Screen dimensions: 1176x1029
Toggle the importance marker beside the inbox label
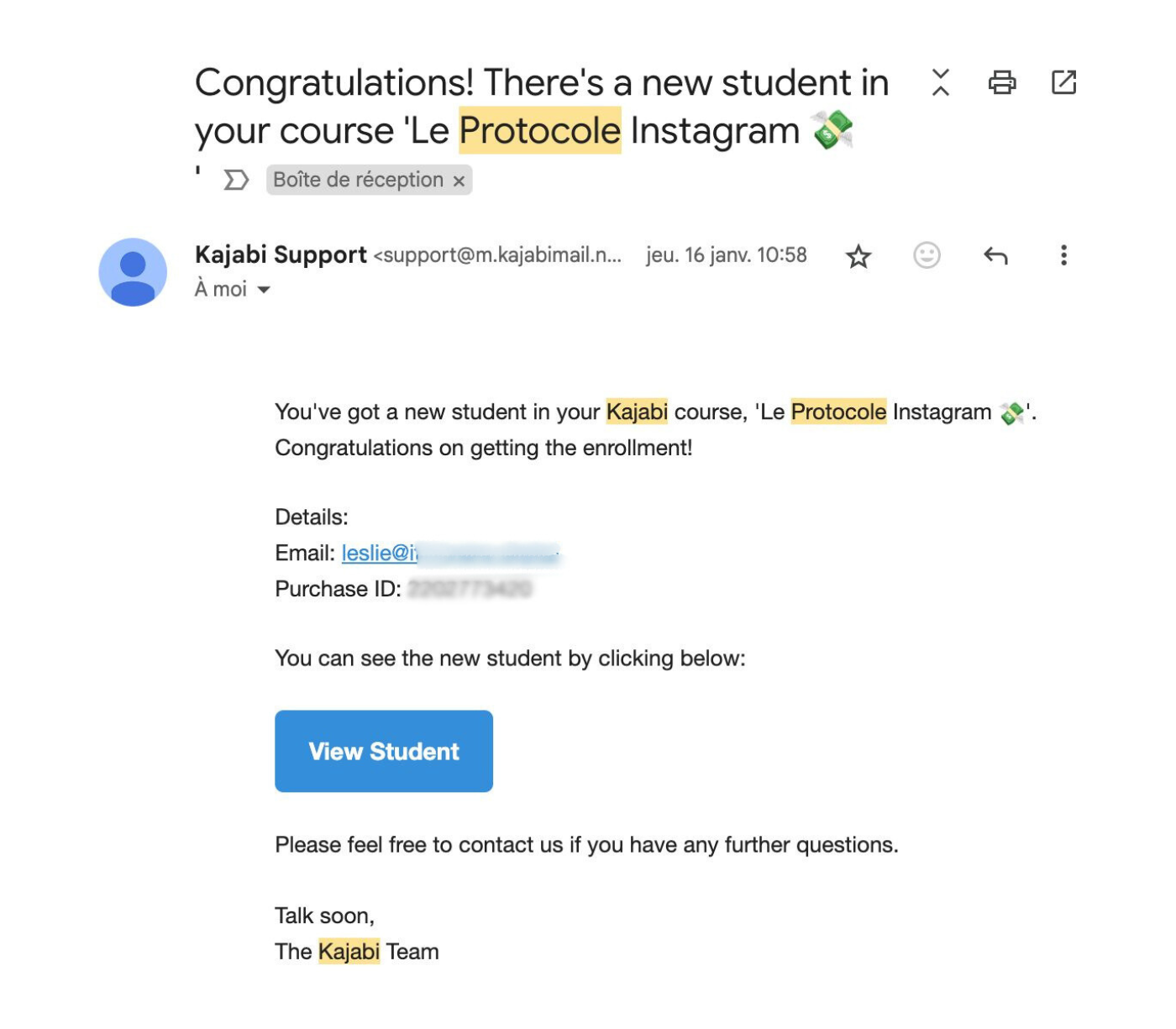(236, 180)
